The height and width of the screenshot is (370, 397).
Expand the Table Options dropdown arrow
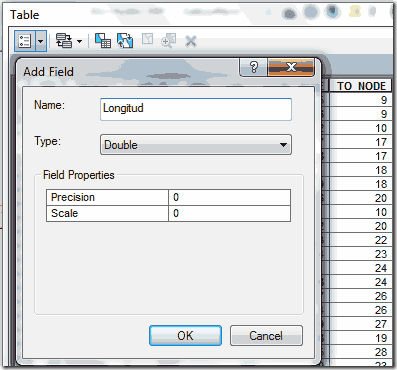click(x=41, y=41)
